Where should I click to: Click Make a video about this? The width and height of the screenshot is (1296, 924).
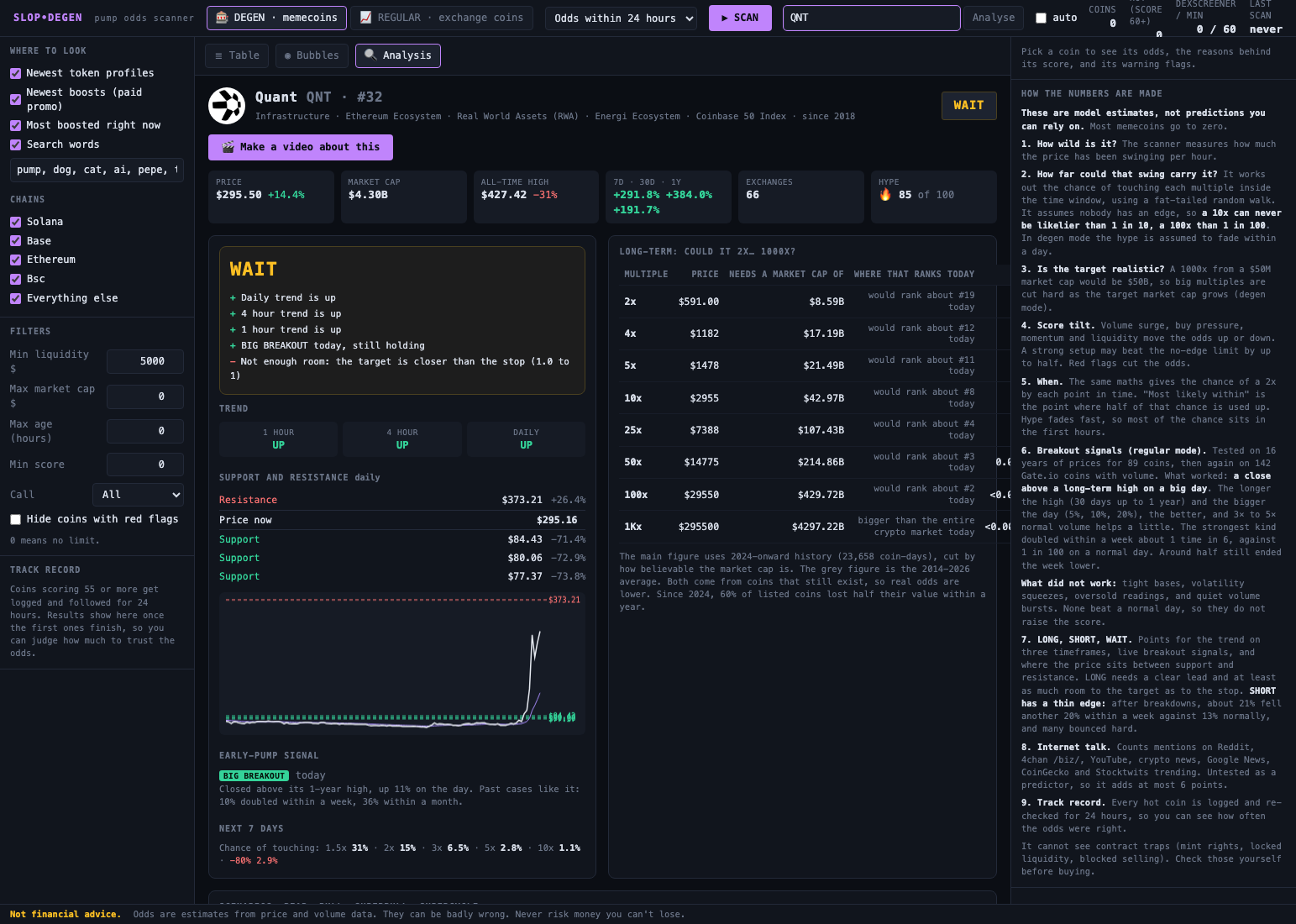301,147
